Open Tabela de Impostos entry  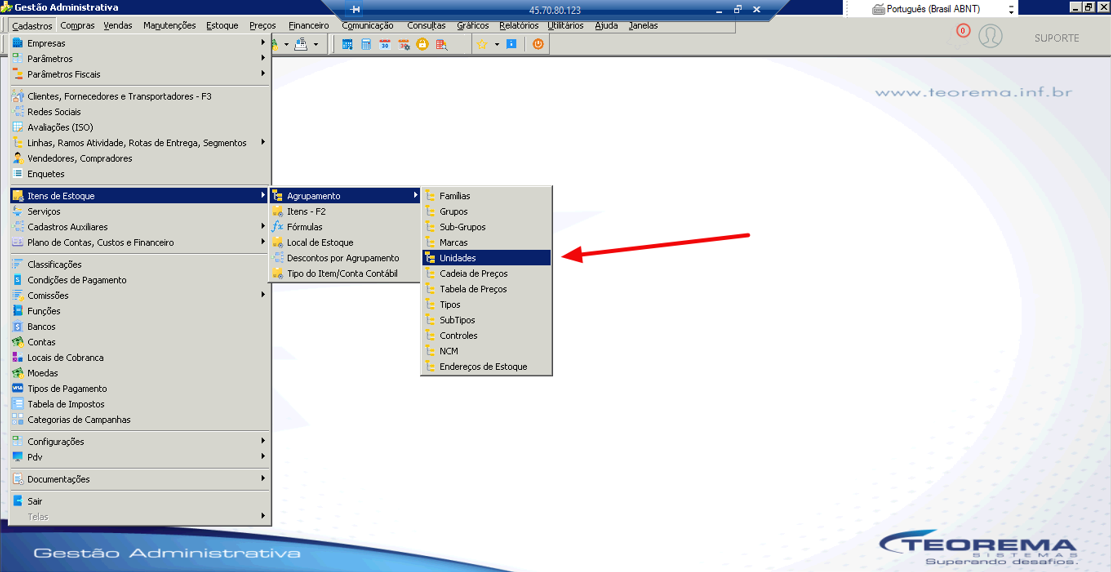coord(140,404)
